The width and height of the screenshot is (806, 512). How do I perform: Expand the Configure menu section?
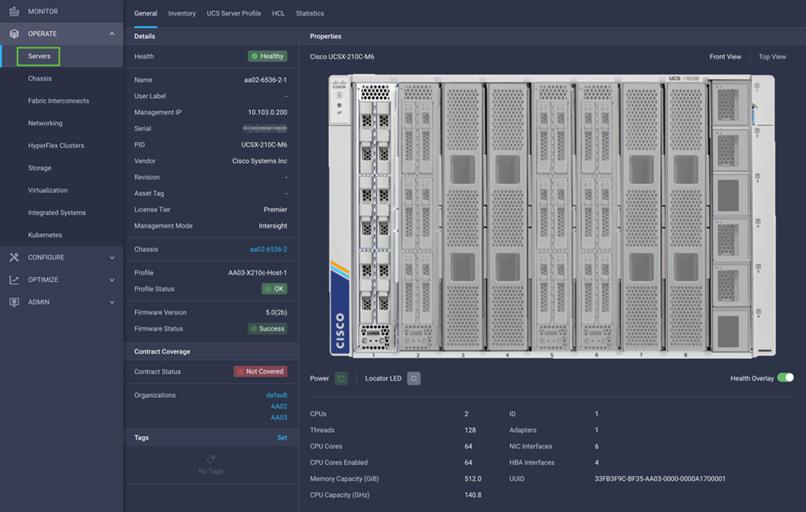coord(112,257)
